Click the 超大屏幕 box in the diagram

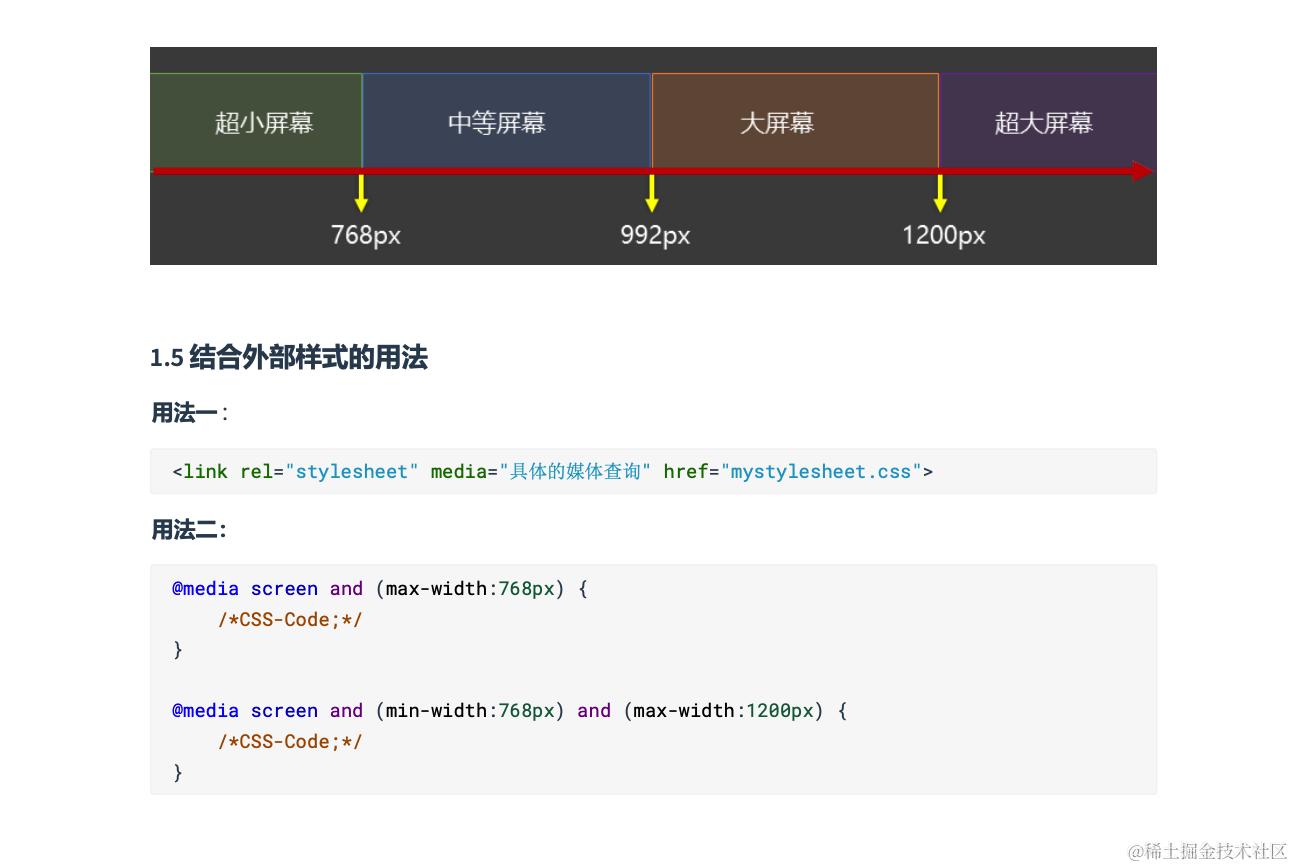[1048, 121]
